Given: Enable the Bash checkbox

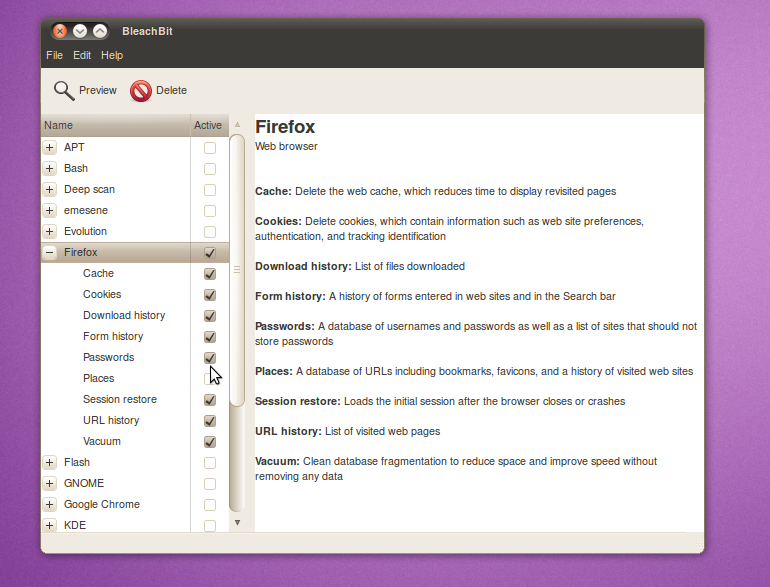Looking at the screenshot, I should pyautogui.click(x=210, y=169).
